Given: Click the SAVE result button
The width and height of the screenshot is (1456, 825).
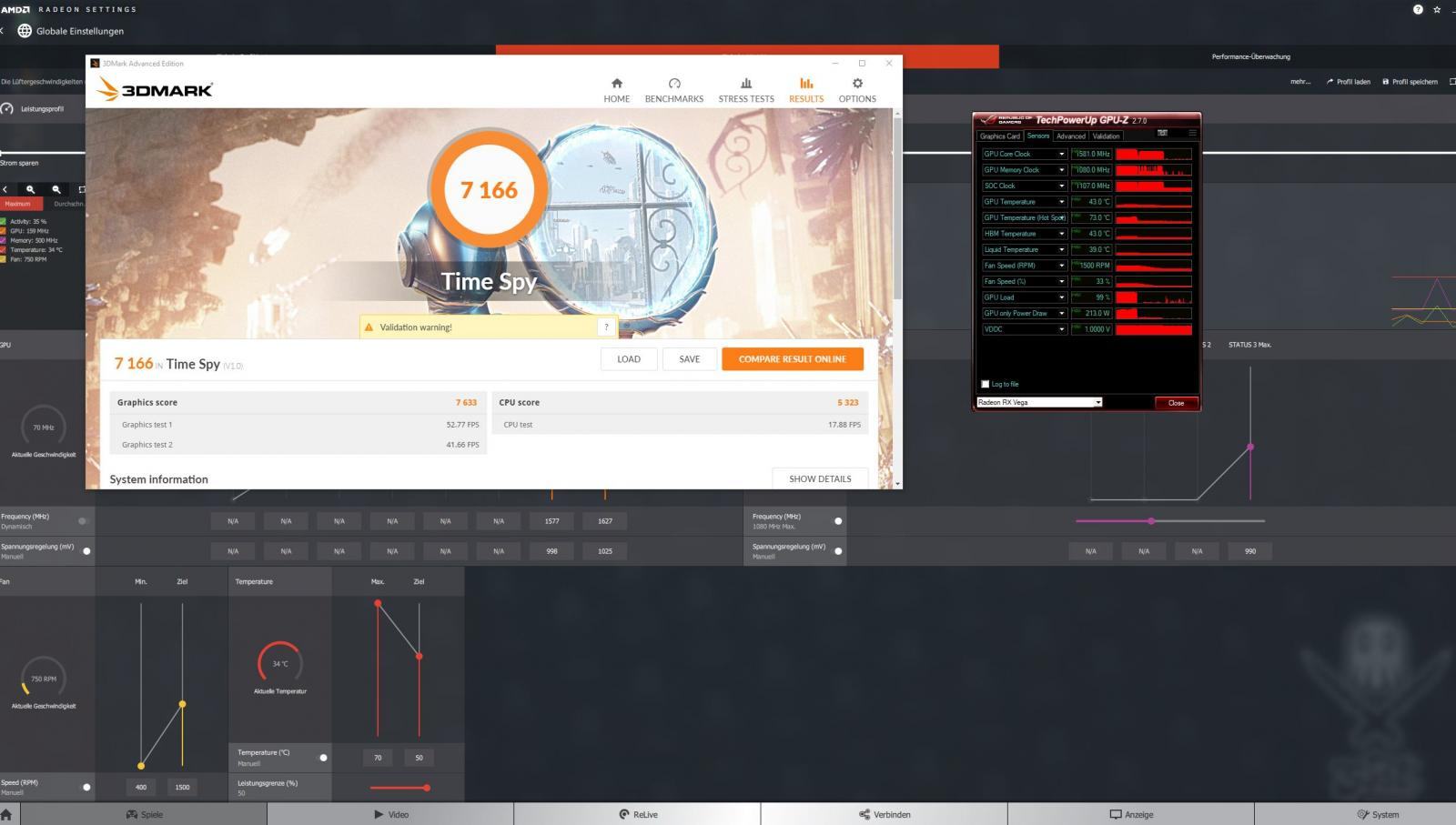Looking at the screenshot, I should tap(690, 359).
